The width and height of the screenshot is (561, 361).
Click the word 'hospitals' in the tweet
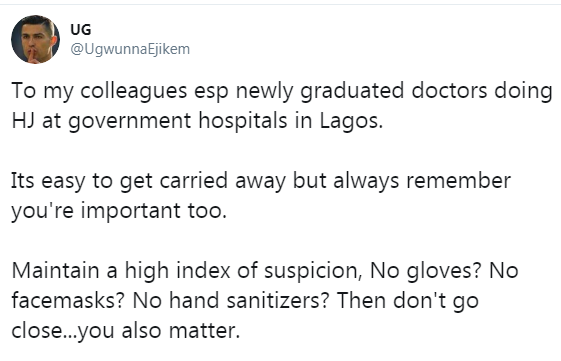pos(243,121)
